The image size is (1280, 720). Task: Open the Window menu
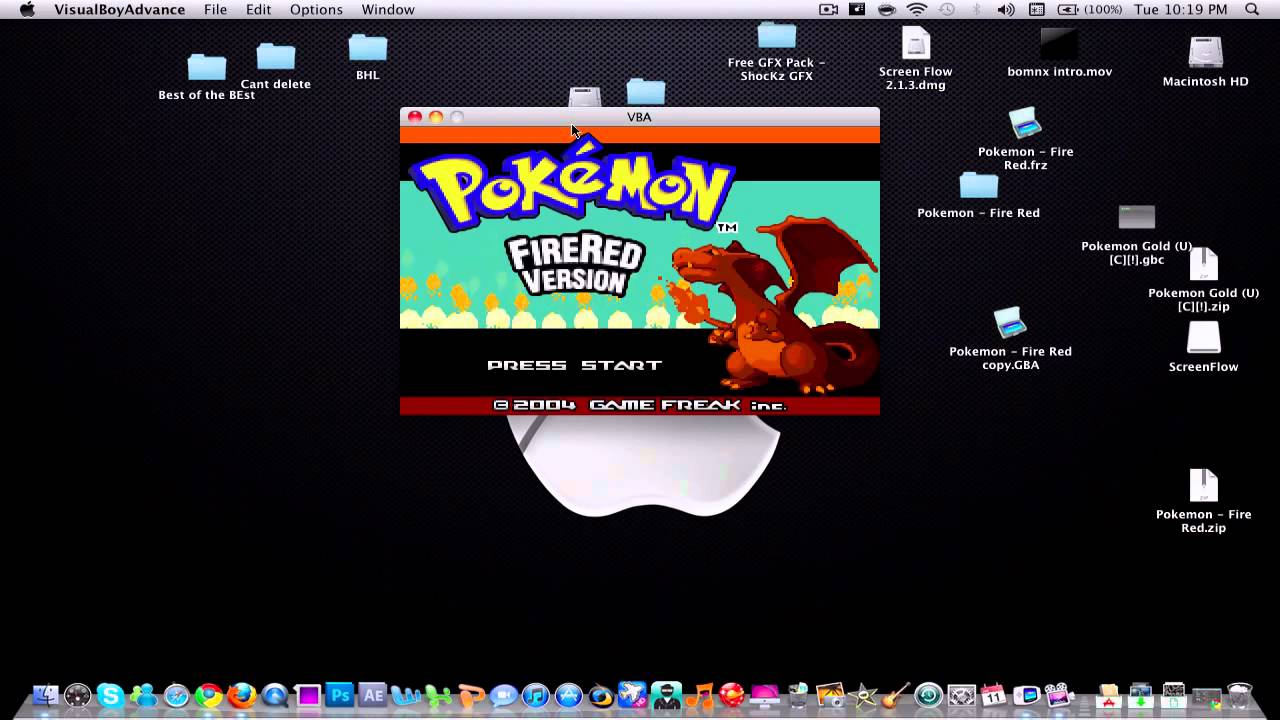(388, 9)
